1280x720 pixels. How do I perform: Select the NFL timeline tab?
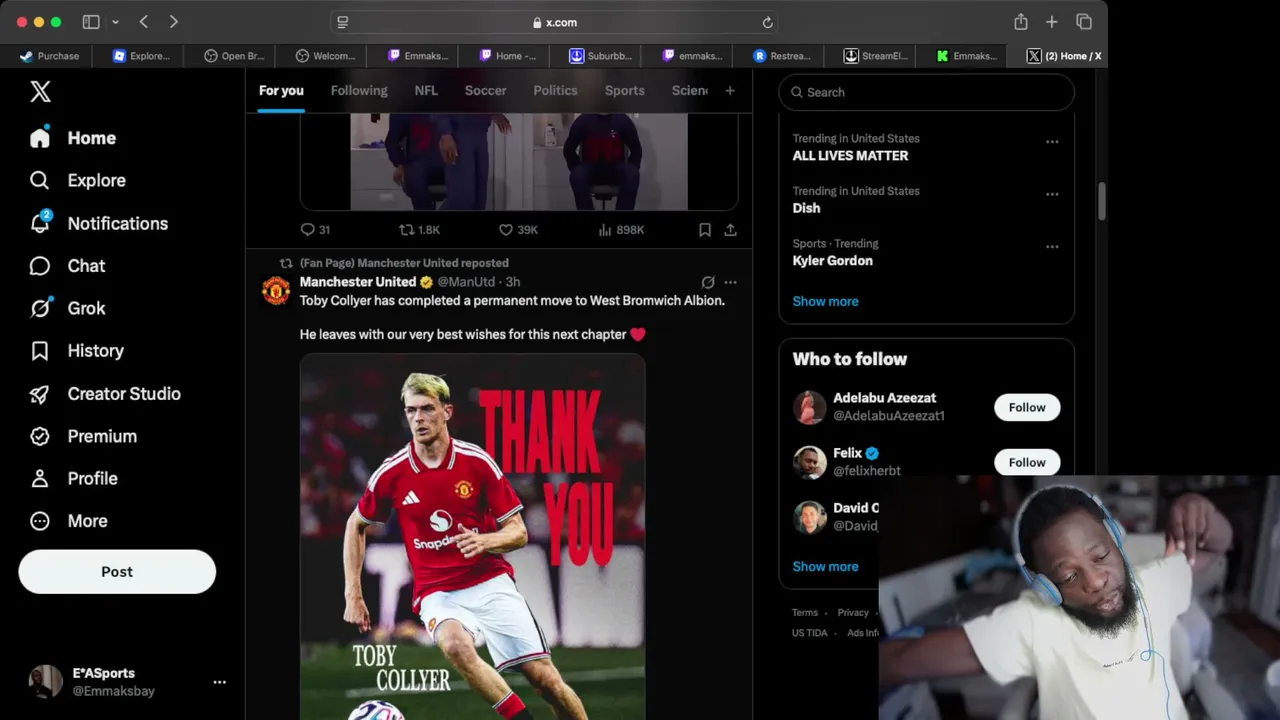click(x=426, y=91)
